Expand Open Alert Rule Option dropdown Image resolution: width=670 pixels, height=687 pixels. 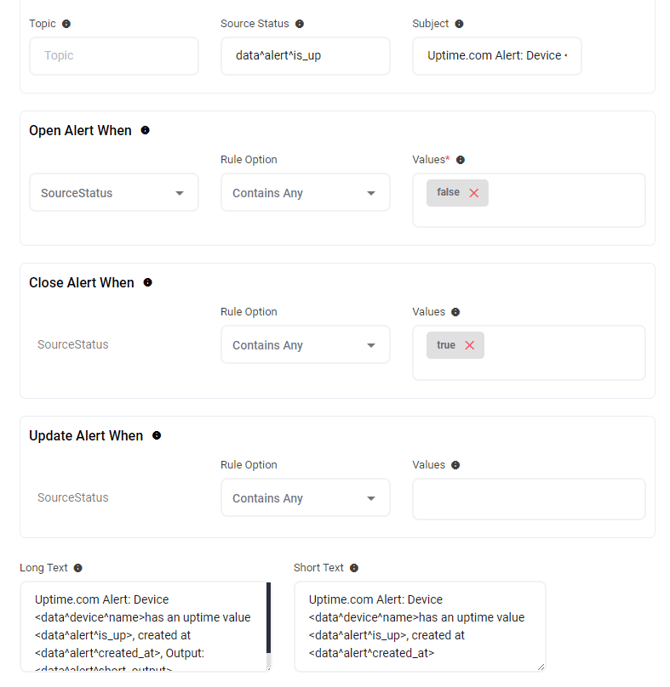tap(305, 193)
